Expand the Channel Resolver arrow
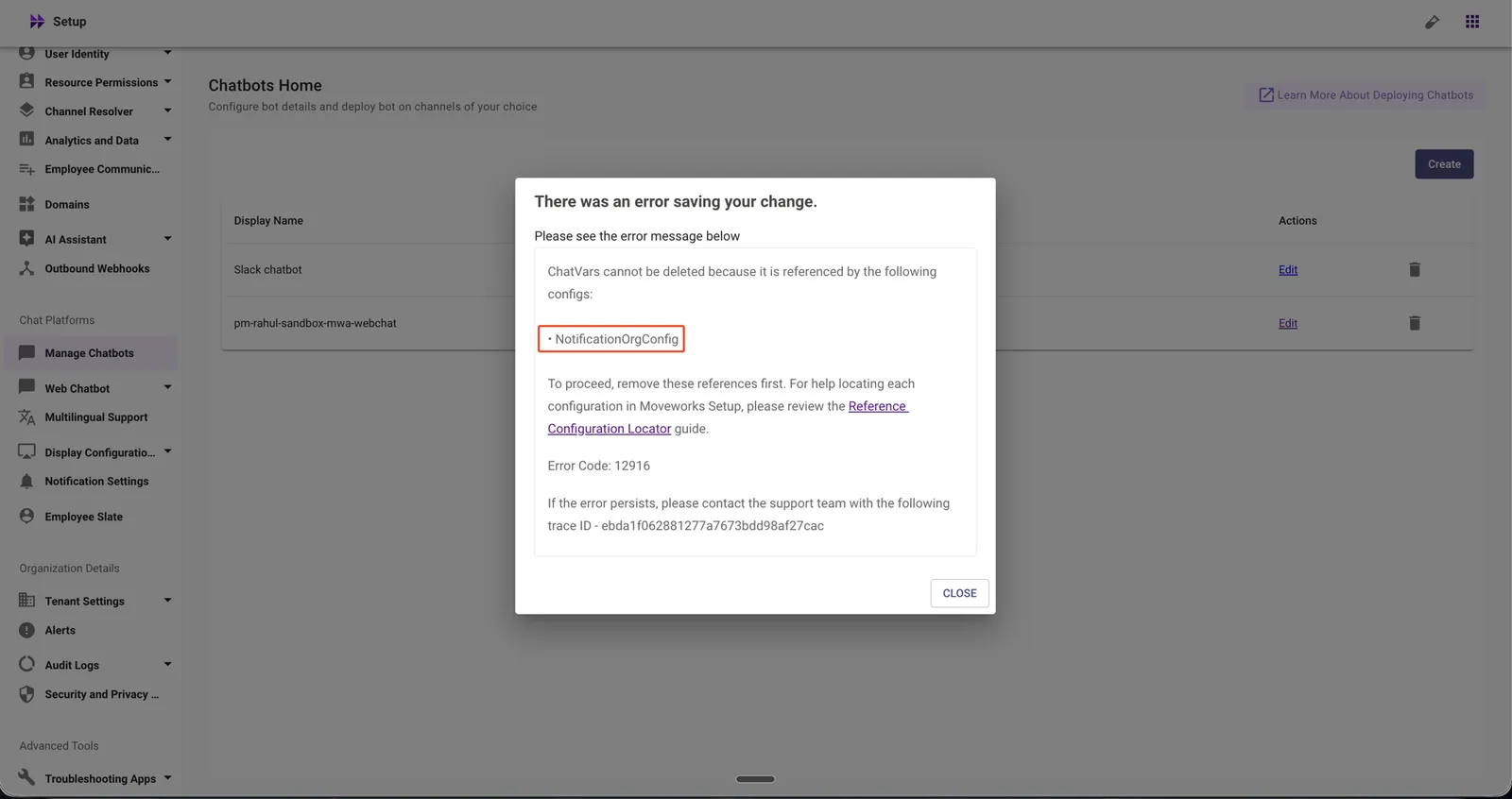This screenshot has width=1512, height=799. (x=167, y=110)
